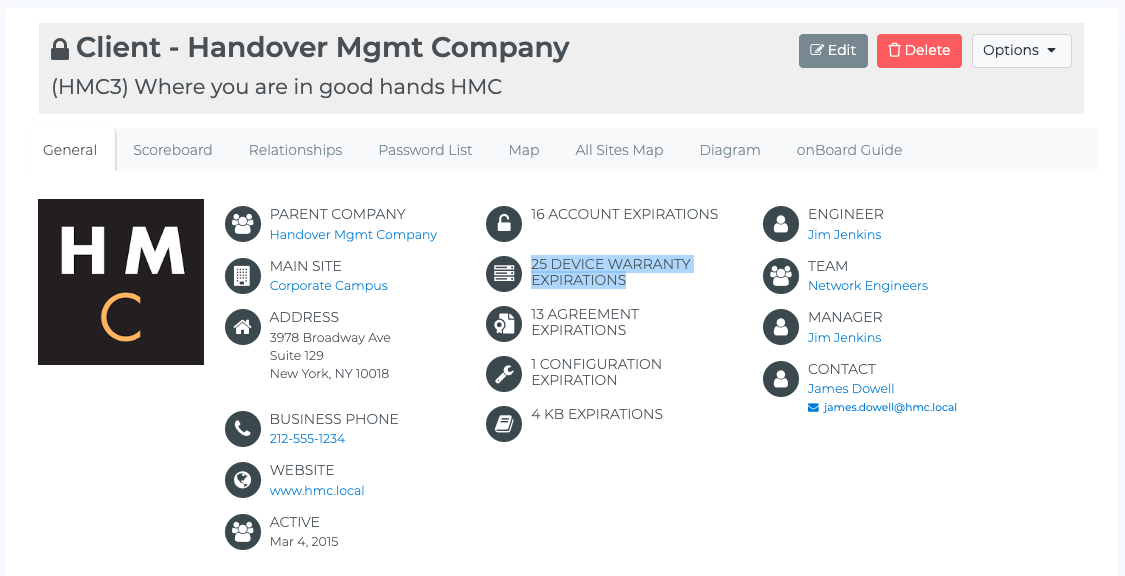Click the website globe icon

[242, 480]
